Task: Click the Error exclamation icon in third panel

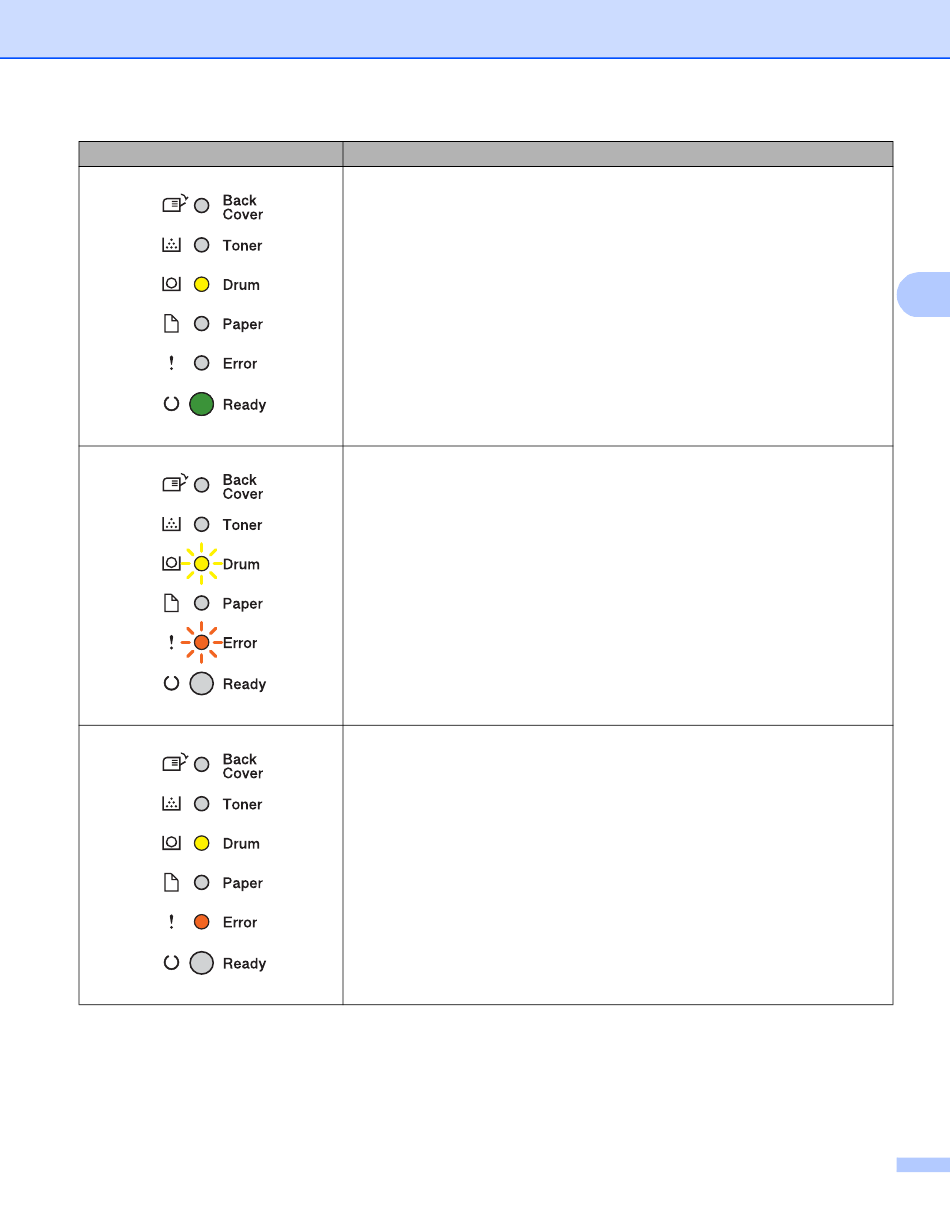Action: [171, 923]
